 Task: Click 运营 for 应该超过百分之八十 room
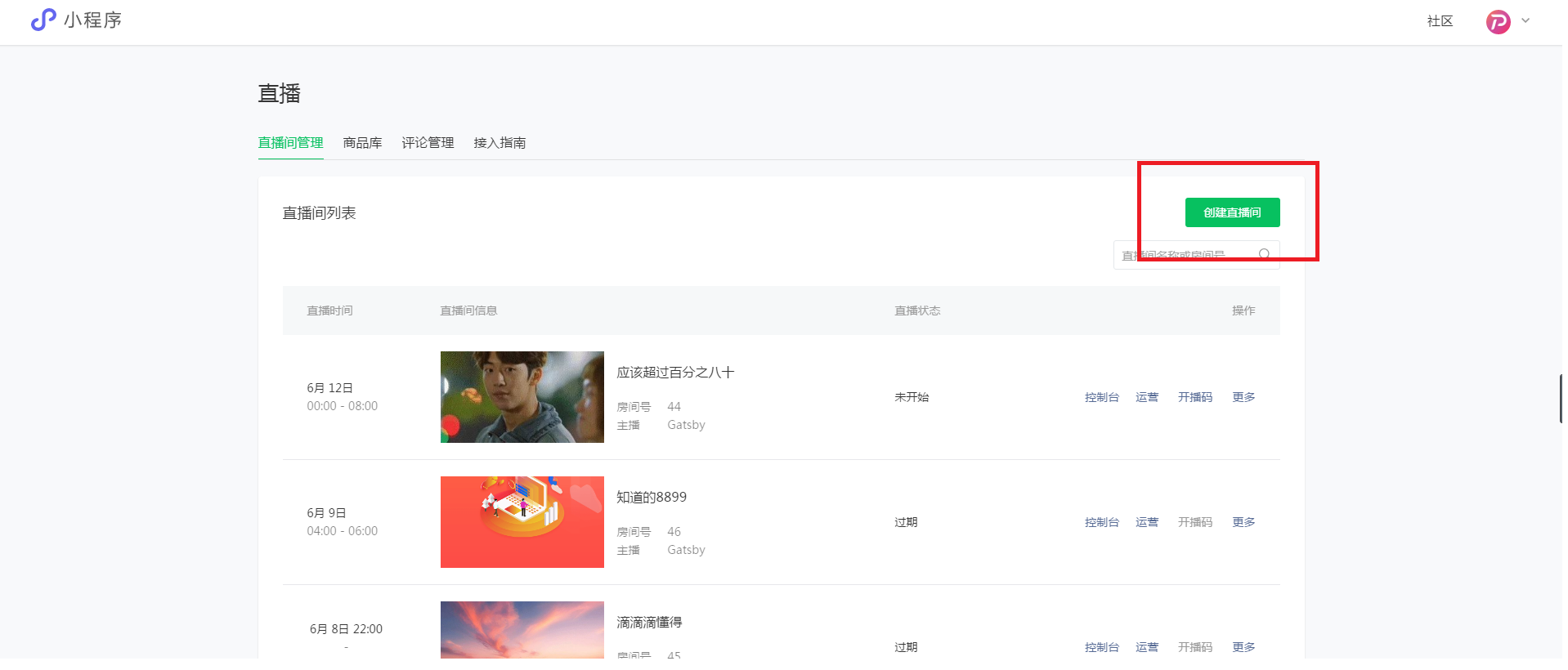pyautogui.click(x=1146, y=397)
